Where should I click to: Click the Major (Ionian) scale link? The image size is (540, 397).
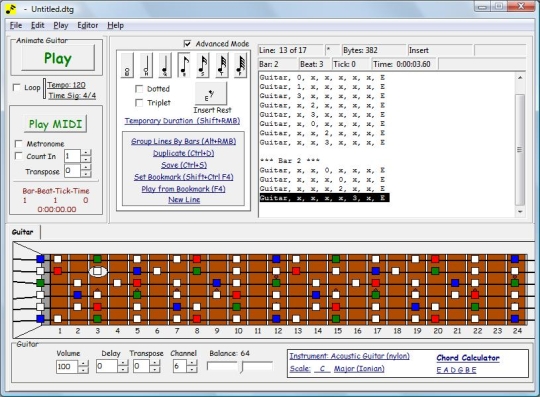pyautogui.click(x=359, y=369)
